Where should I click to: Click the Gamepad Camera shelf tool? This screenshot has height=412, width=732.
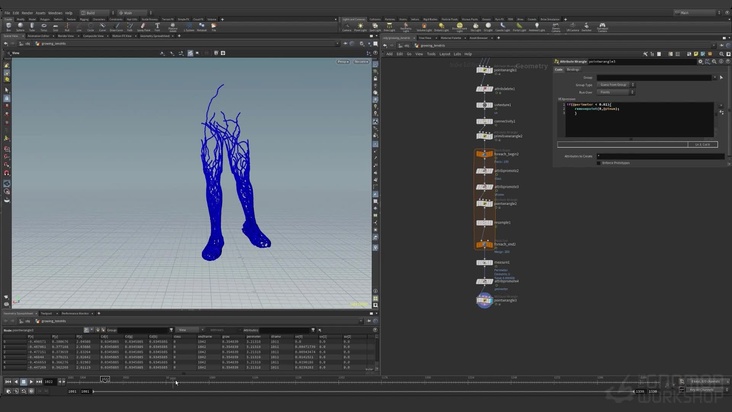point(602,27)
